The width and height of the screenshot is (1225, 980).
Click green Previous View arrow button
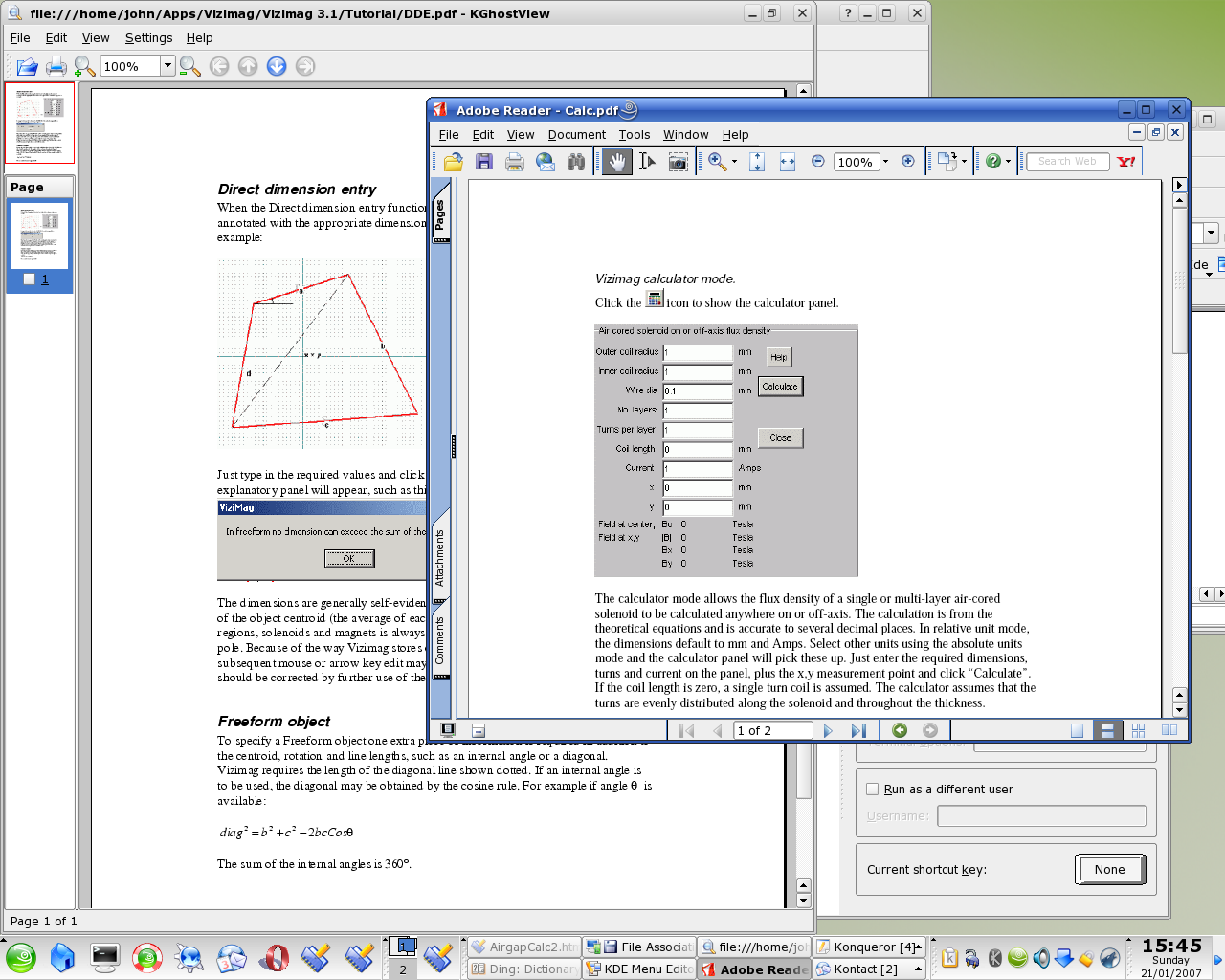[900, 730]
